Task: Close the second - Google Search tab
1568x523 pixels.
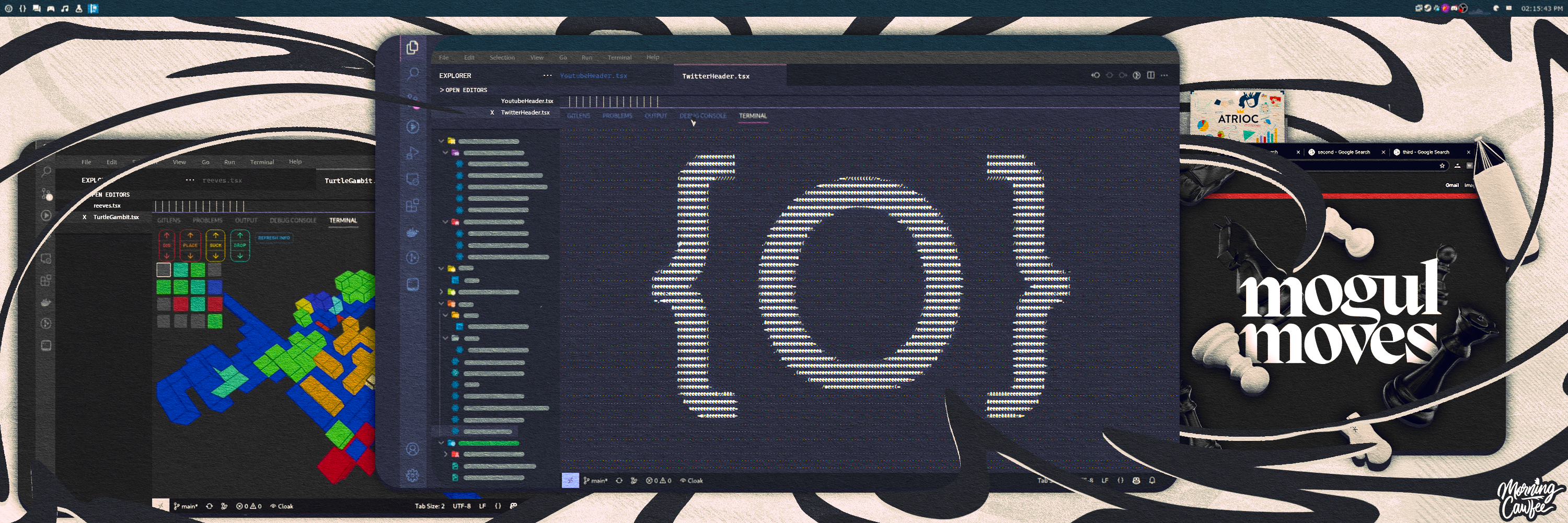Action: tap(1383, 152)
